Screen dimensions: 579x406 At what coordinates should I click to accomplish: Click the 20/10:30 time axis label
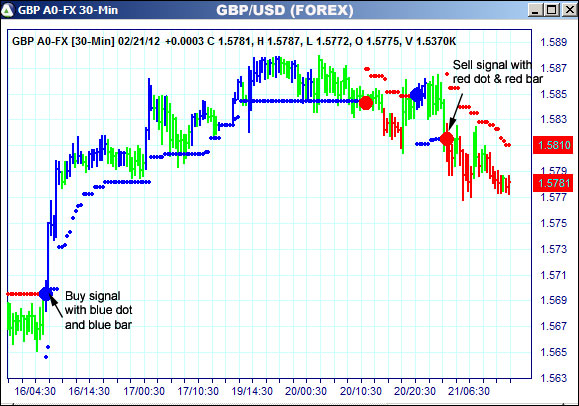pos(361,391)
